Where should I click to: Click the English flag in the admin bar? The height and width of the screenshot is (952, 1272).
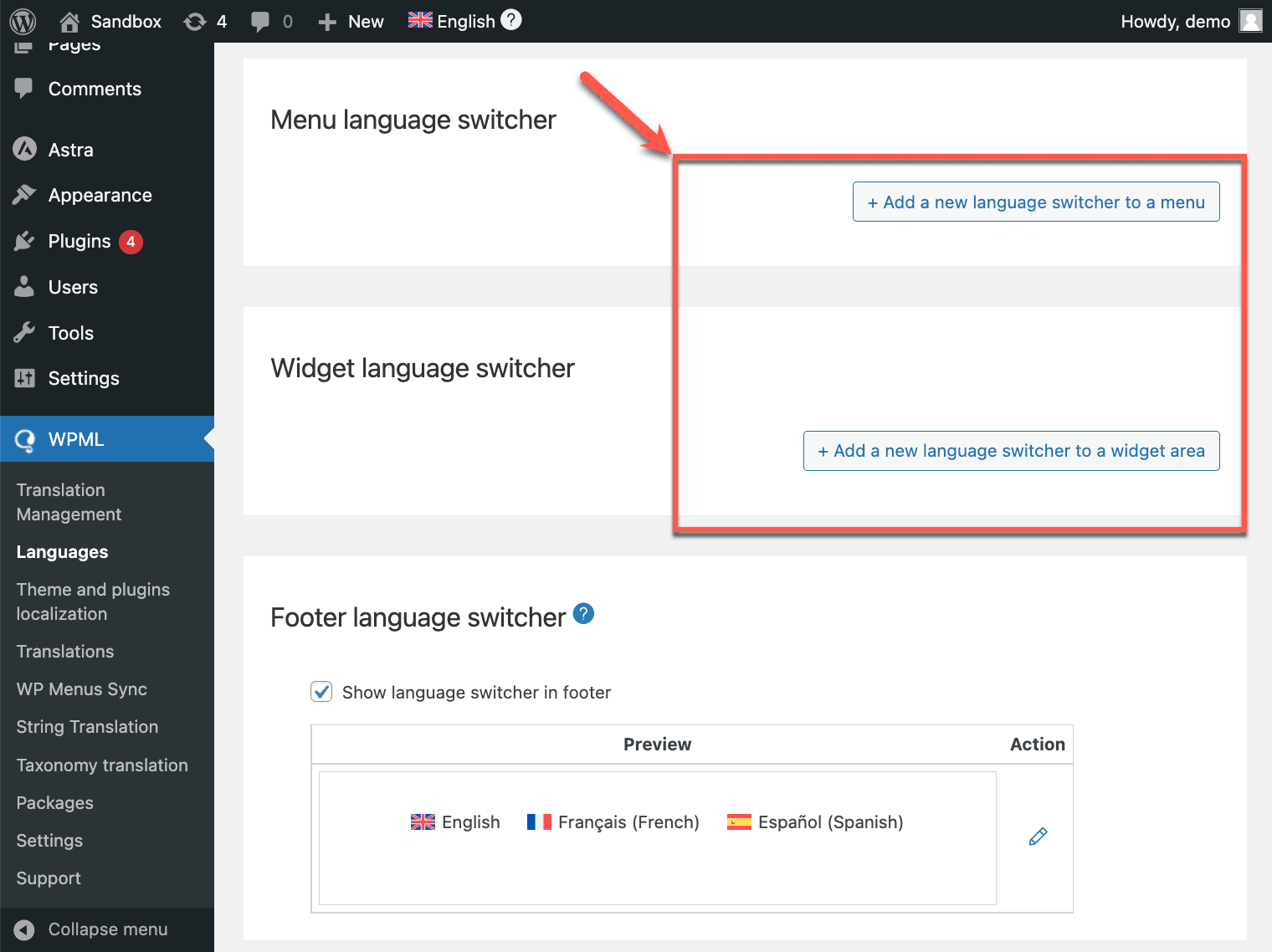pyautogui.click(x=419, y=20)
